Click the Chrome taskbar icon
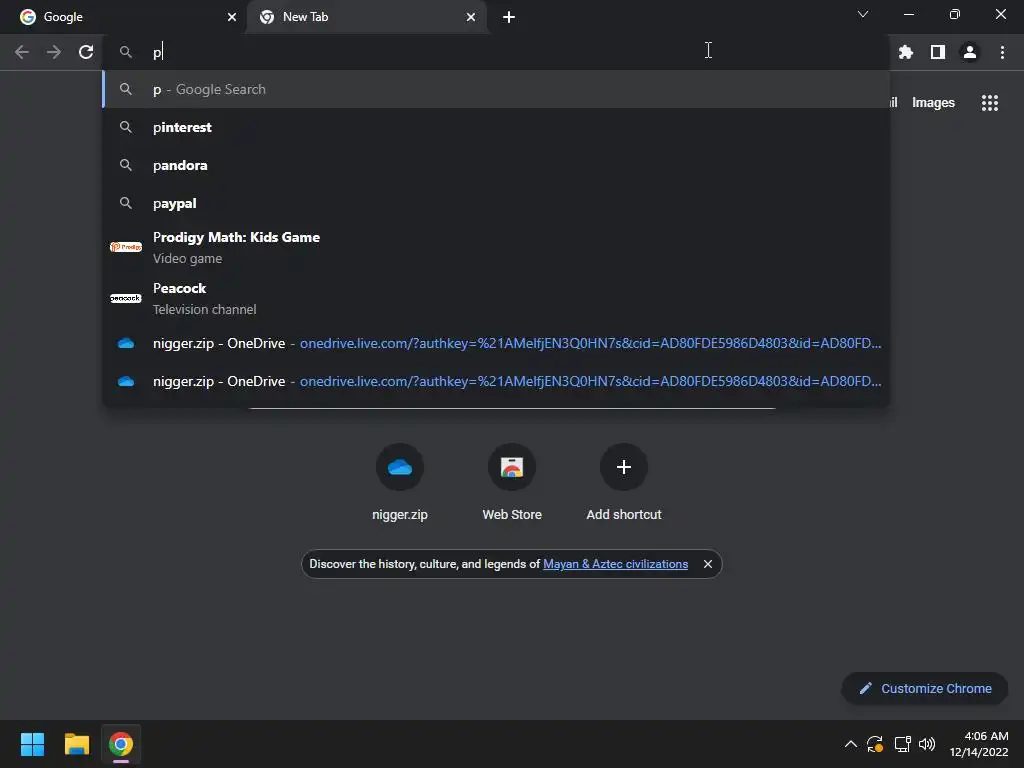 click(x=121, y=744)
